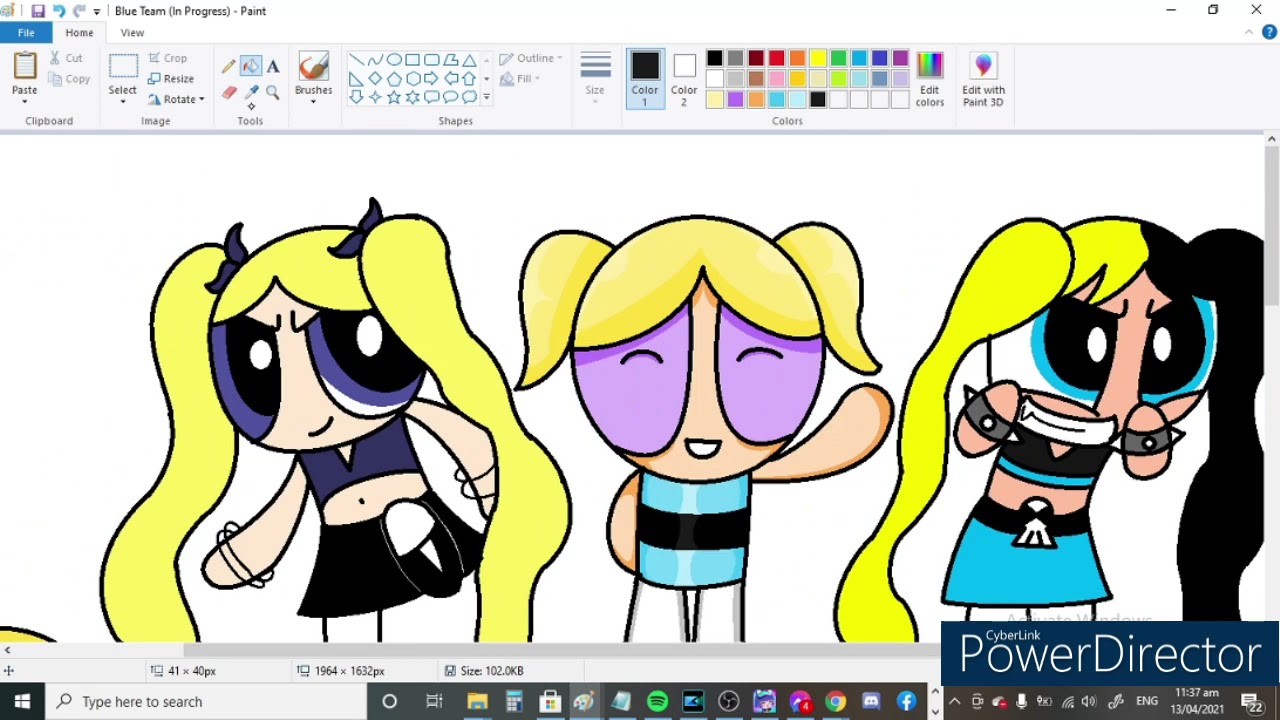1280x720 pixels.
Task: Choose the Curve shape
Action: [x=375, y=60]
